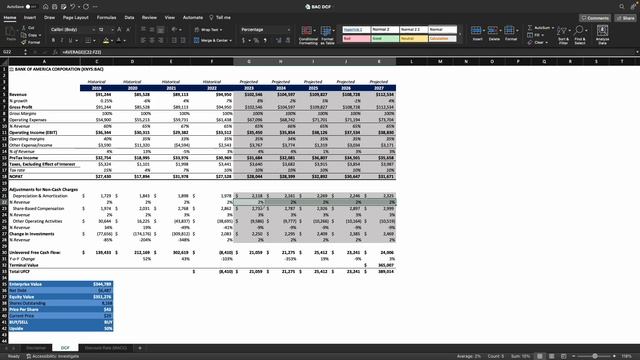The height and width of the screenshot is (360, 640).
Task: Switch to Discount Rate (WACC) sheet tab
Action: click(106, 348)
